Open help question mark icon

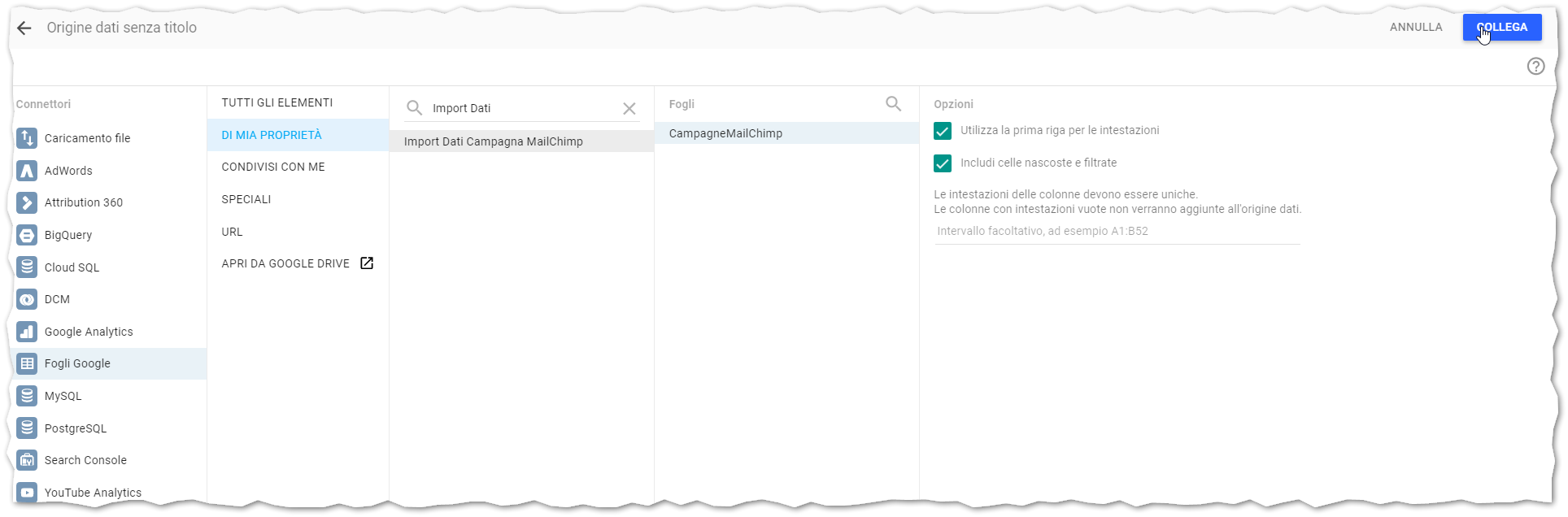point(1535,67)
